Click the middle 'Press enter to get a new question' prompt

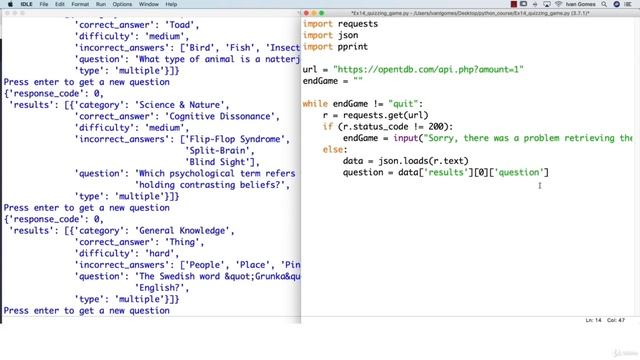click(87, 208)
